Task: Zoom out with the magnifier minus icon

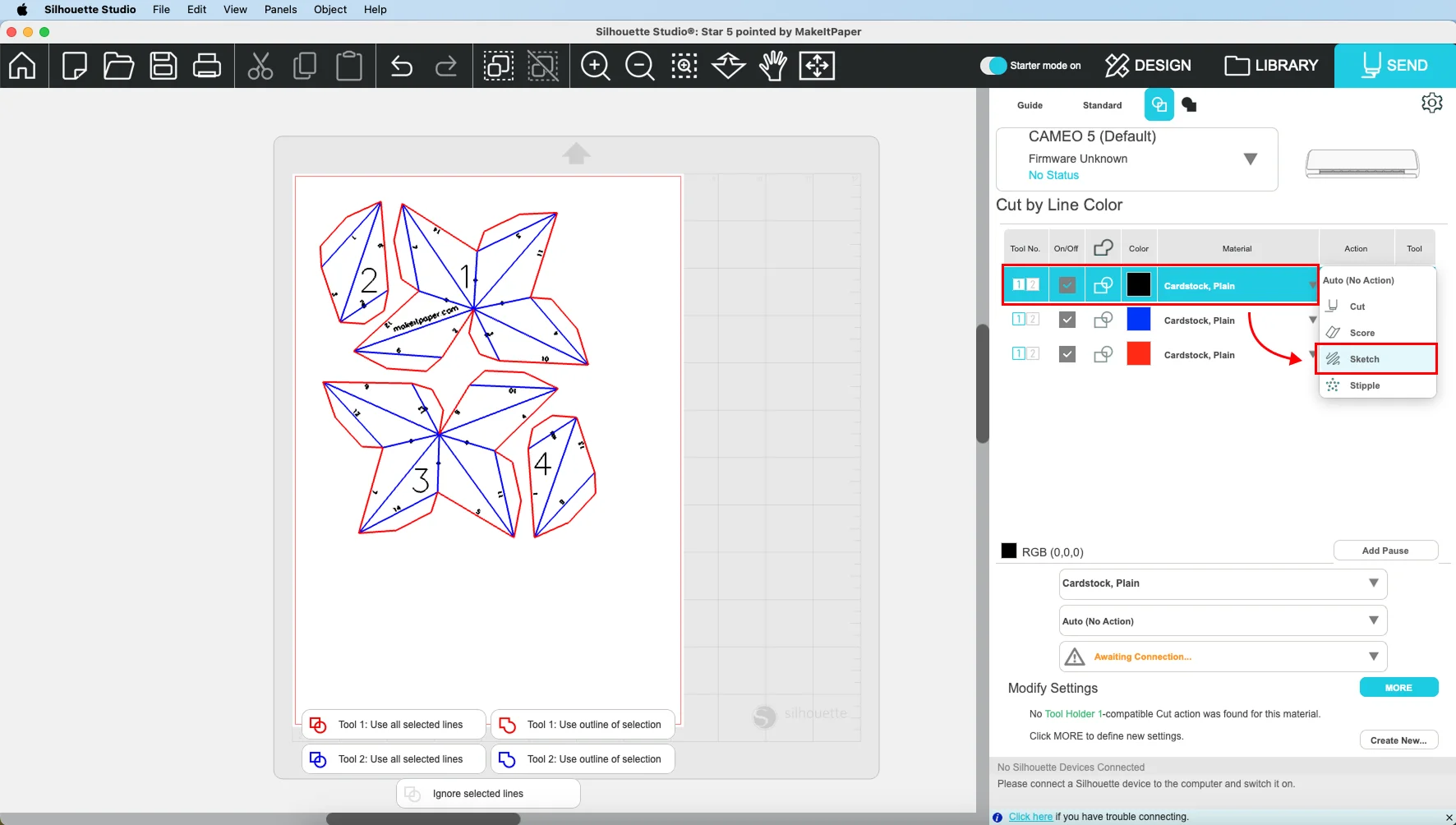Action: click(640, 65)
